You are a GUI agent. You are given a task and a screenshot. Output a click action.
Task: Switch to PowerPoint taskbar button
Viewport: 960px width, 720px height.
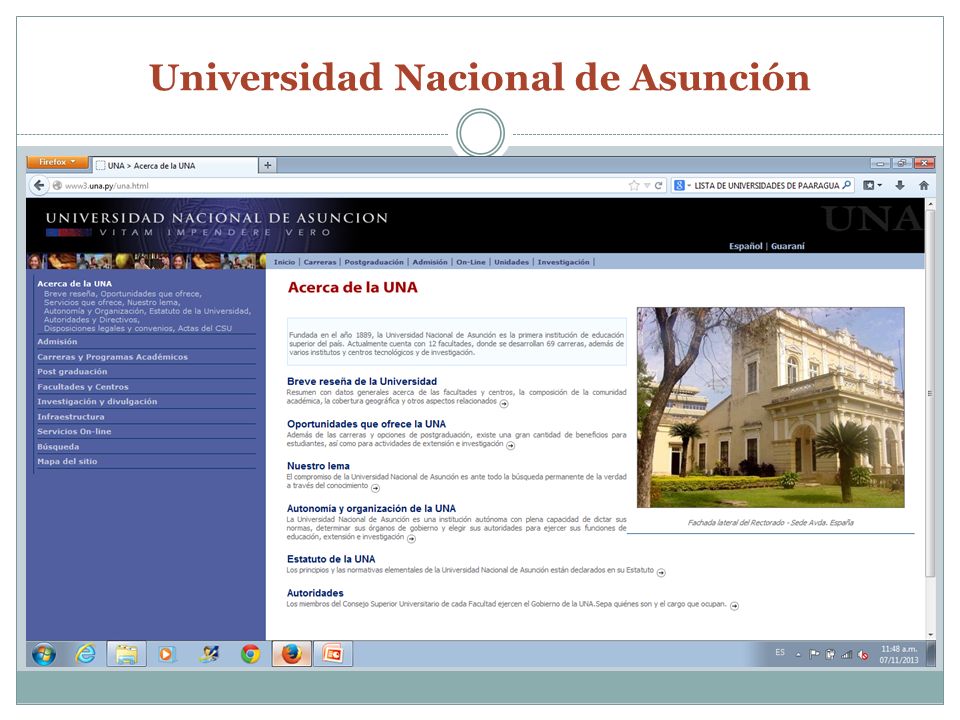click(x=332, y=654)
